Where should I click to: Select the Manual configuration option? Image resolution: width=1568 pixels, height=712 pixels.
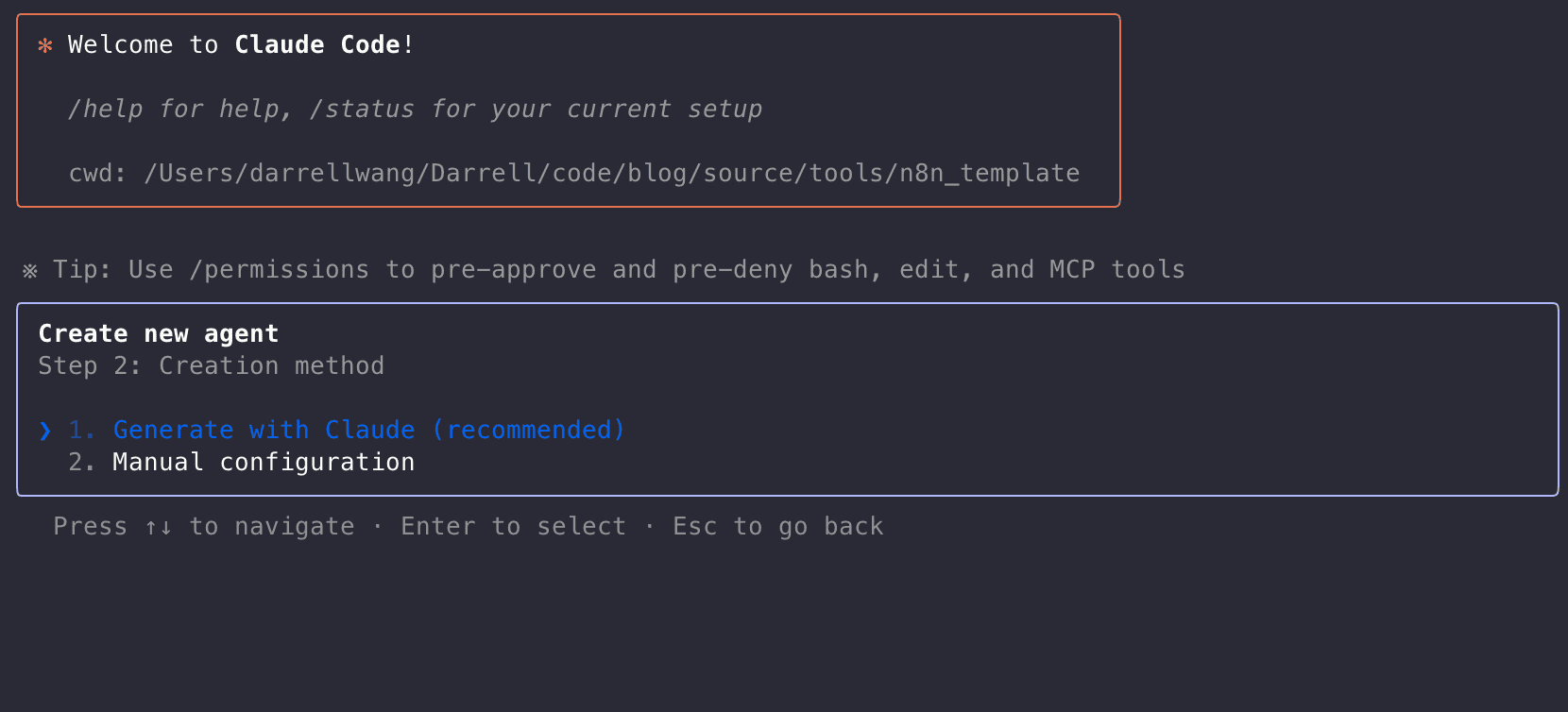[x=264, y=463]
